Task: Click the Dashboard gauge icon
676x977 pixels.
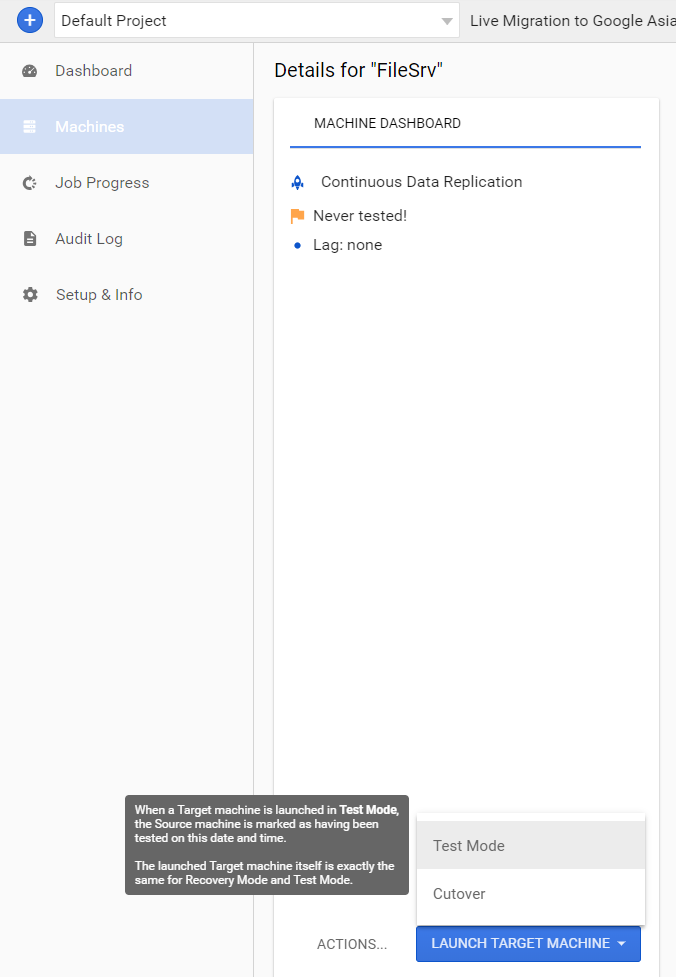Action: (x=29, y=71)
